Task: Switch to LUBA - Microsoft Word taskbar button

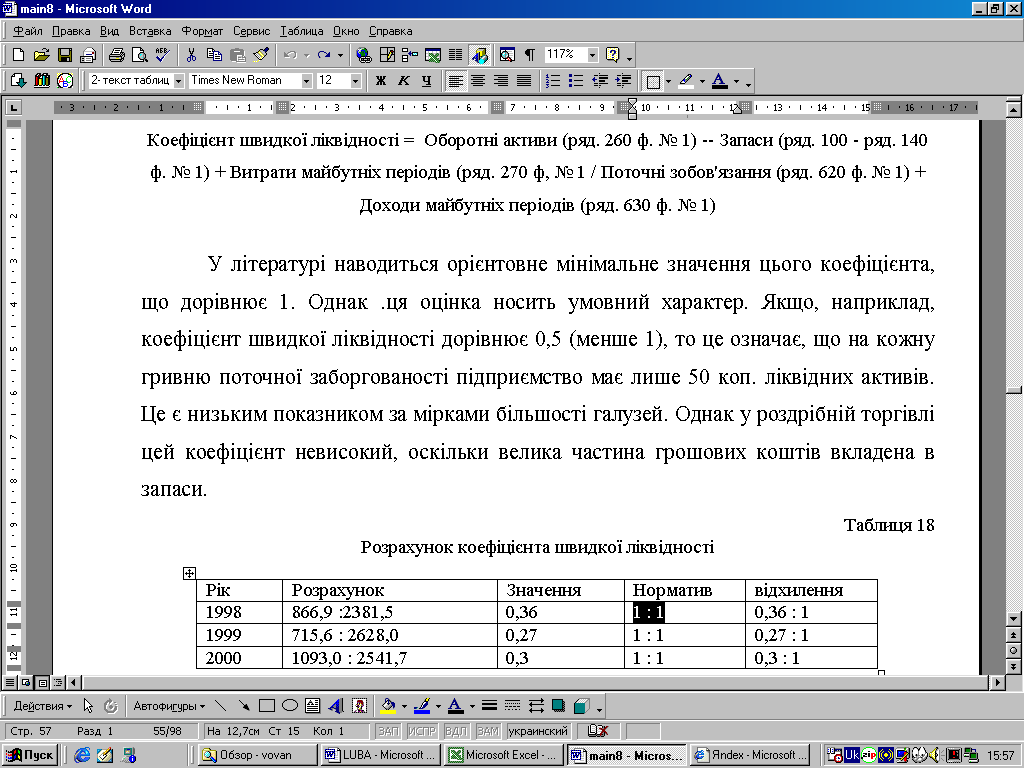Action: (383, 755)
